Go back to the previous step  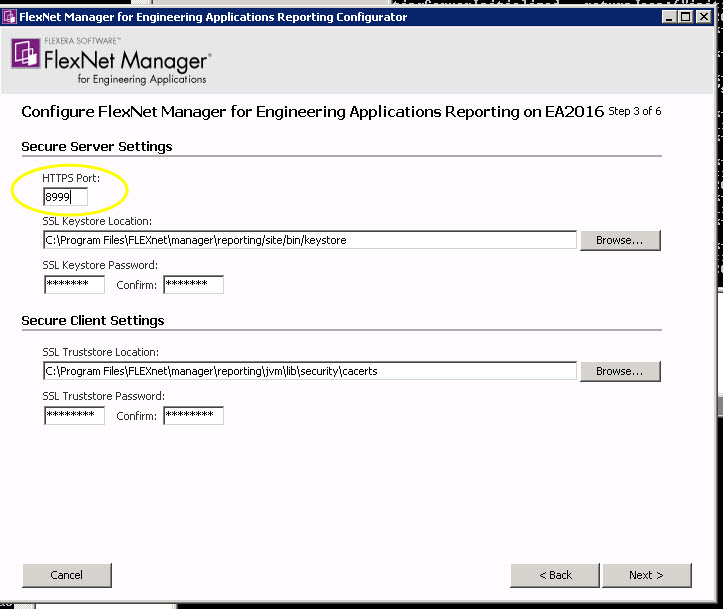click(555, 575)
